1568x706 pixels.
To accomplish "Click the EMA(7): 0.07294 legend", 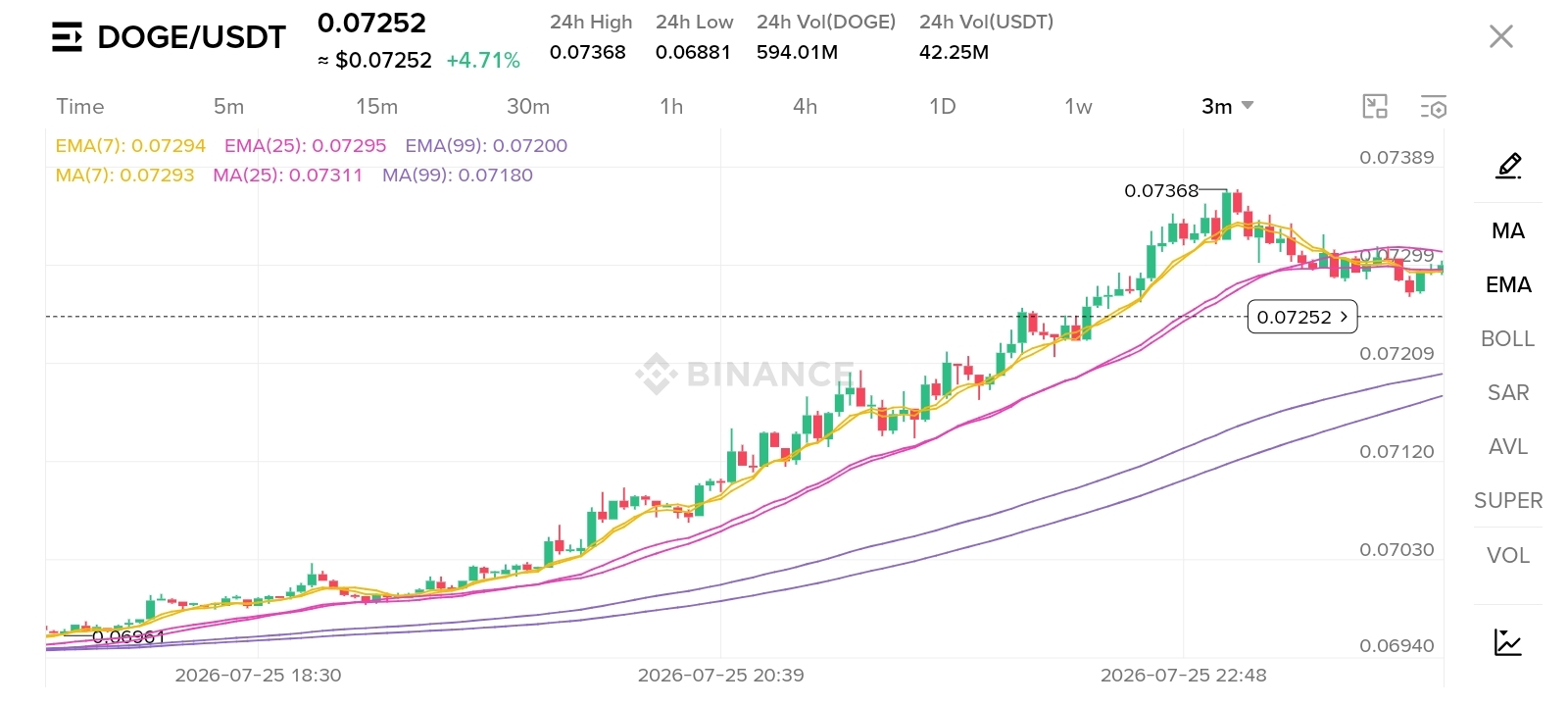I will 130,145.
